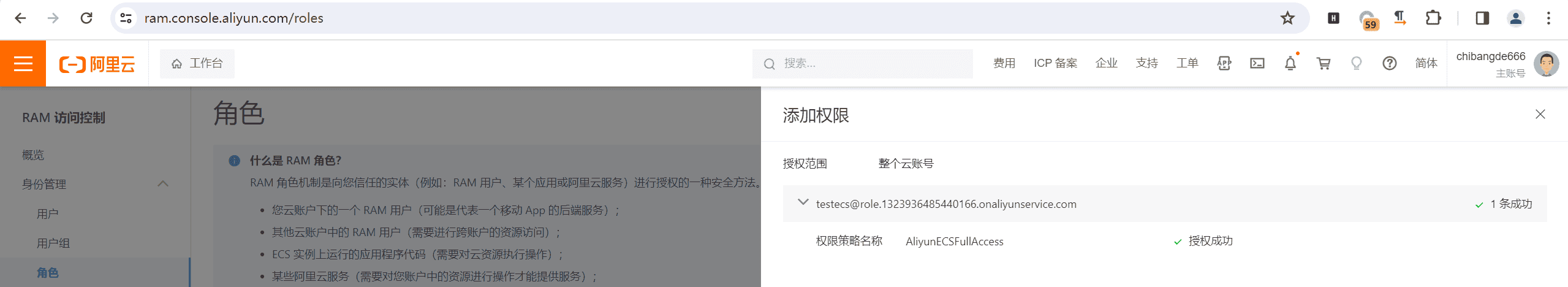This screenshot has height=287, width=1568.
Task: Click the address bar URL
Action: (x=234, y=18)
